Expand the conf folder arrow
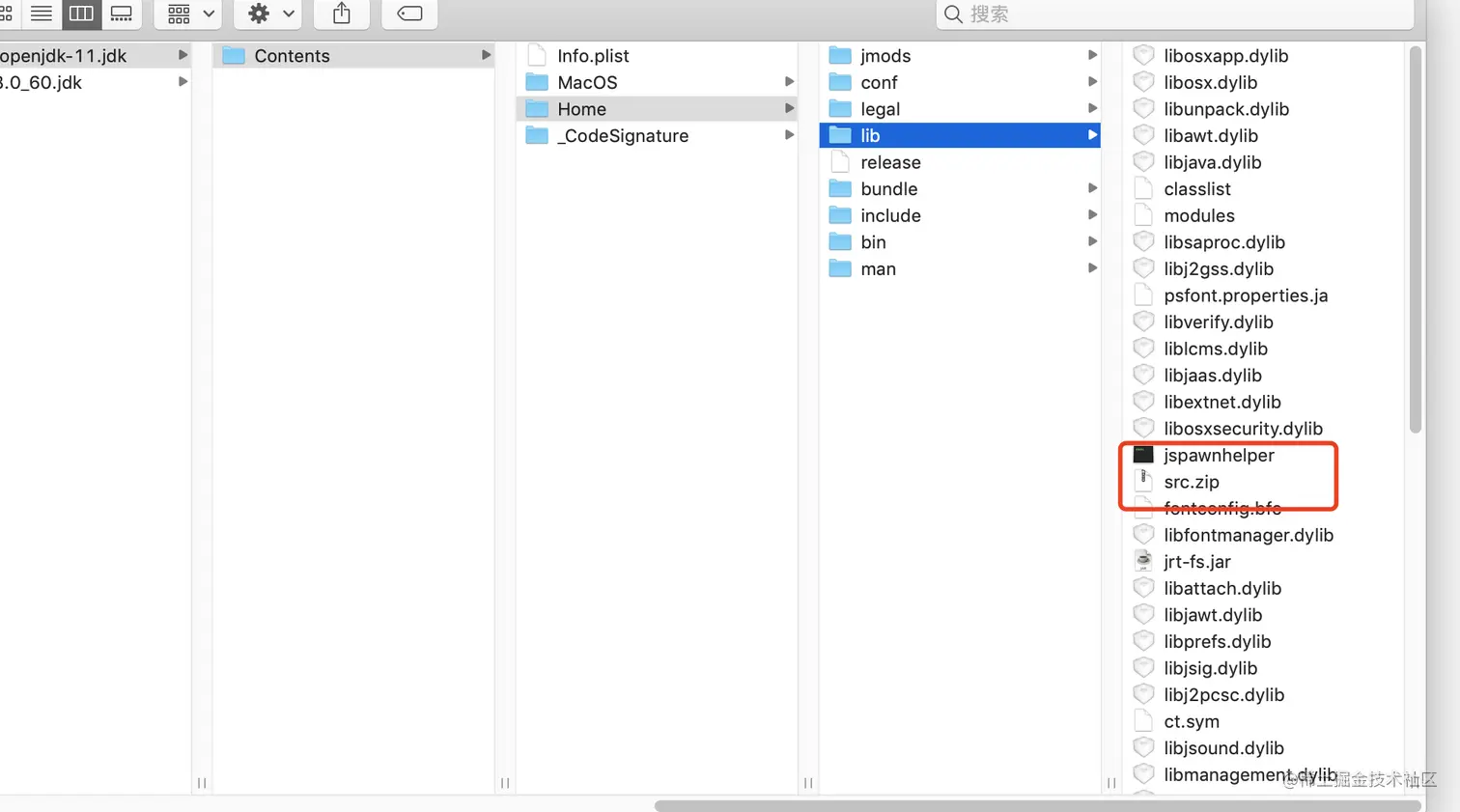This screenshot has height=812, width=1460. tap(1092, 83)
